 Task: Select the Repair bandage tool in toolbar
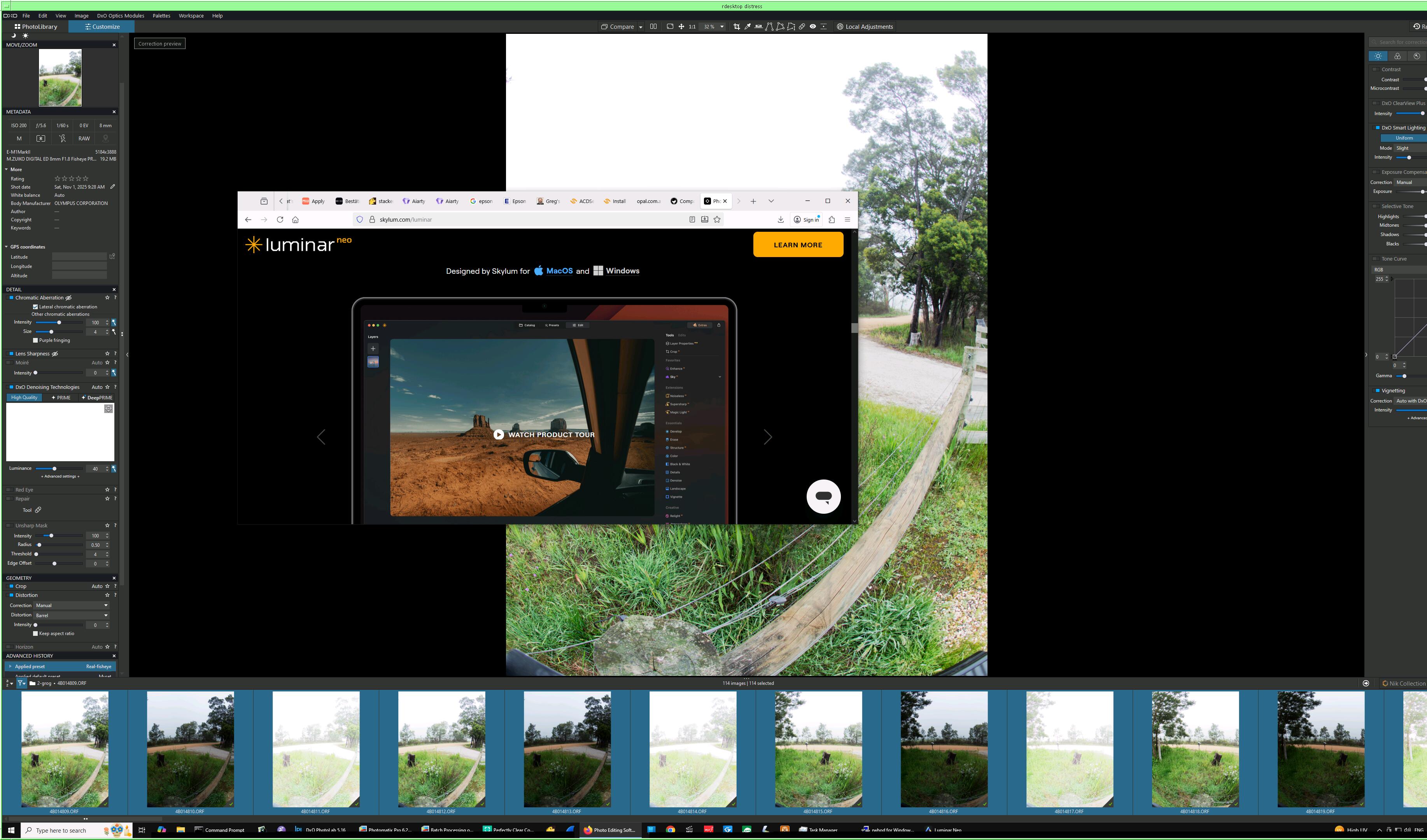pyautogui.click(x=802, y=26)
